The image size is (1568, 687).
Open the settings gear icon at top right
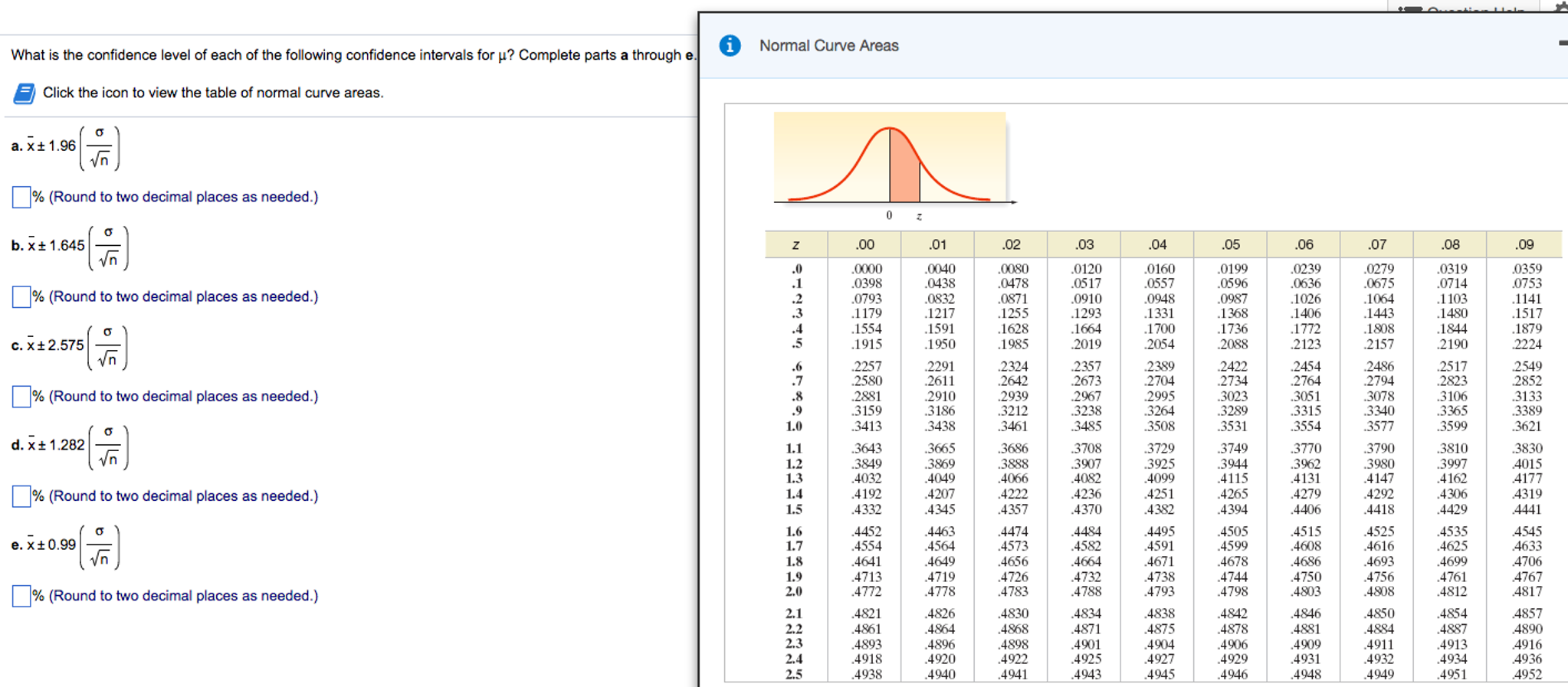coord(1560,6)
